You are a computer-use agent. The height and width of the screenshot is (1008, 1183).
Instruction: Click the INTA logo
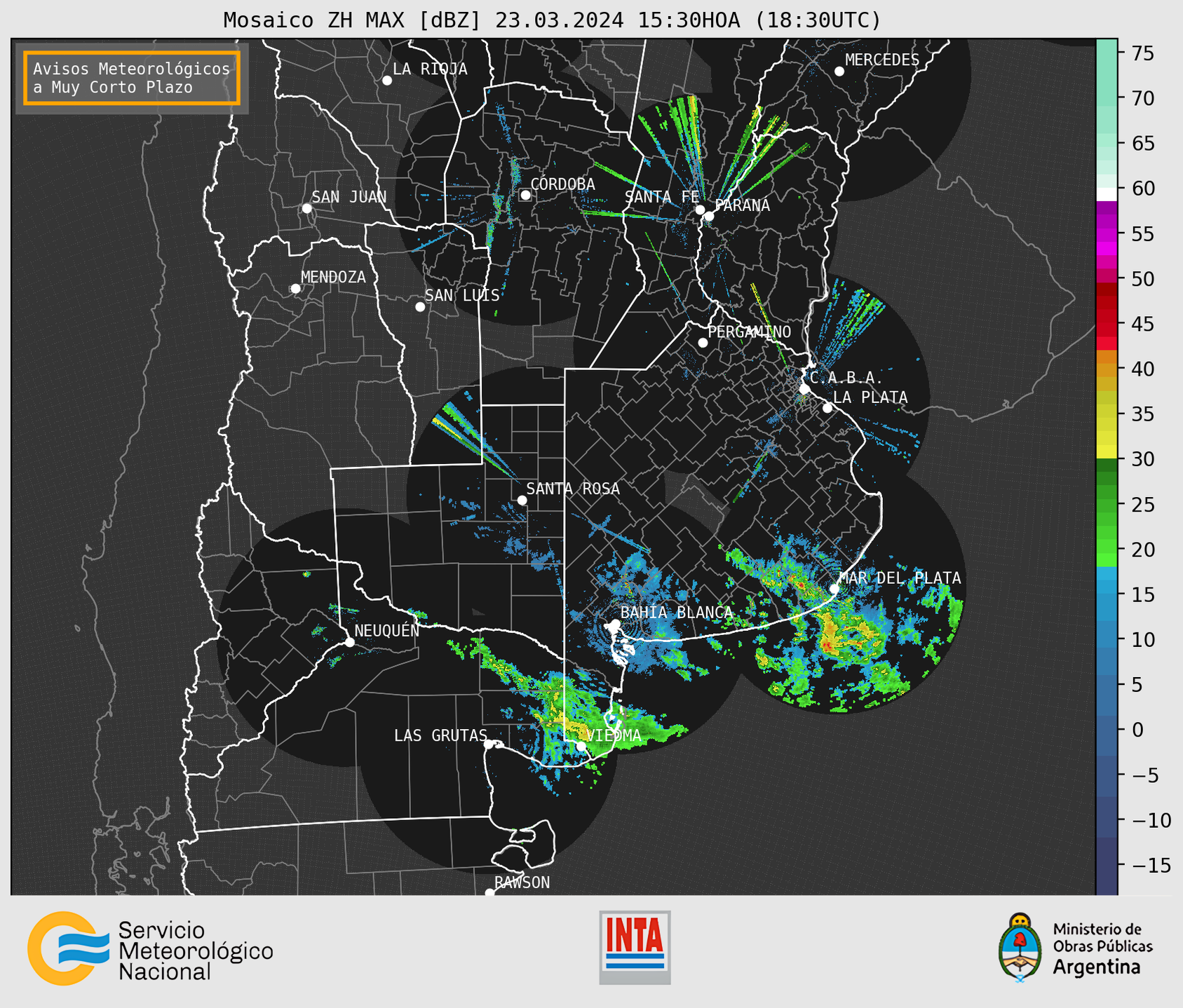coord(635,947)
